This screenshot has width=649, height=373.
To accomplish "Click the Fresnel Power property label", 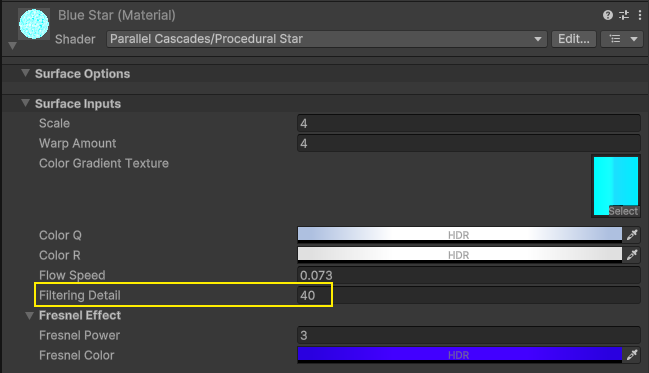I will coord(79,335).
